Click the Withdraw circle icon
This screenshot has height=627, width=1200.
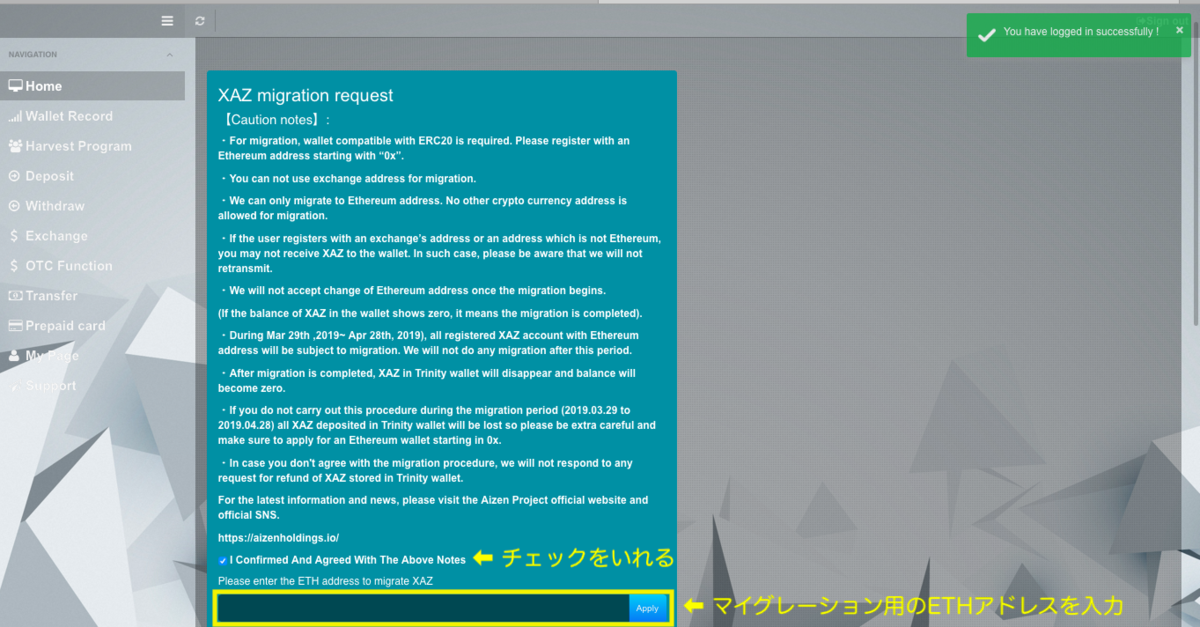click(14, 206)
